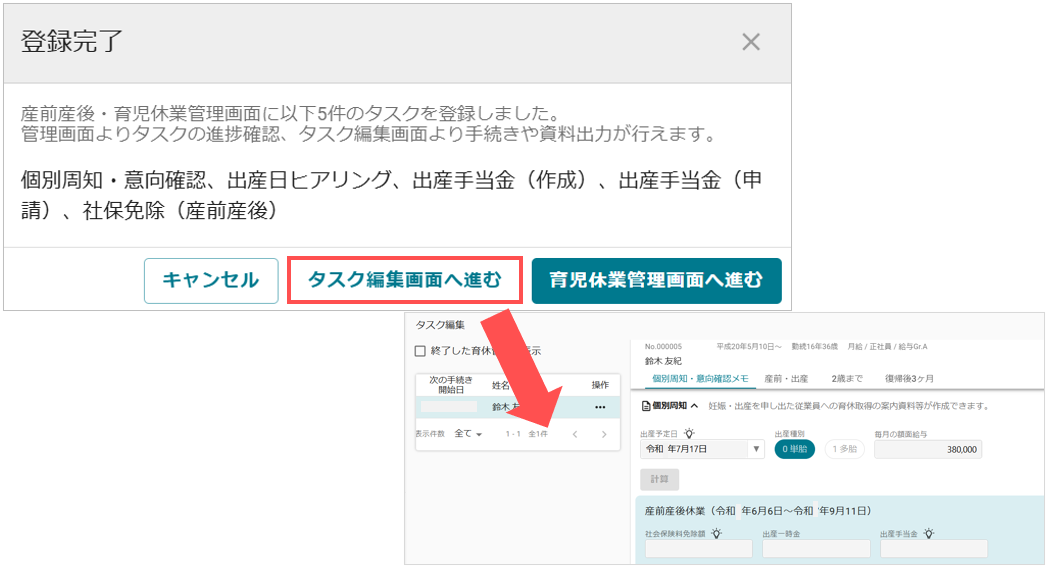
Task: Collapse the 個別周知 section chevron
Action: click(x=694, y=406)
